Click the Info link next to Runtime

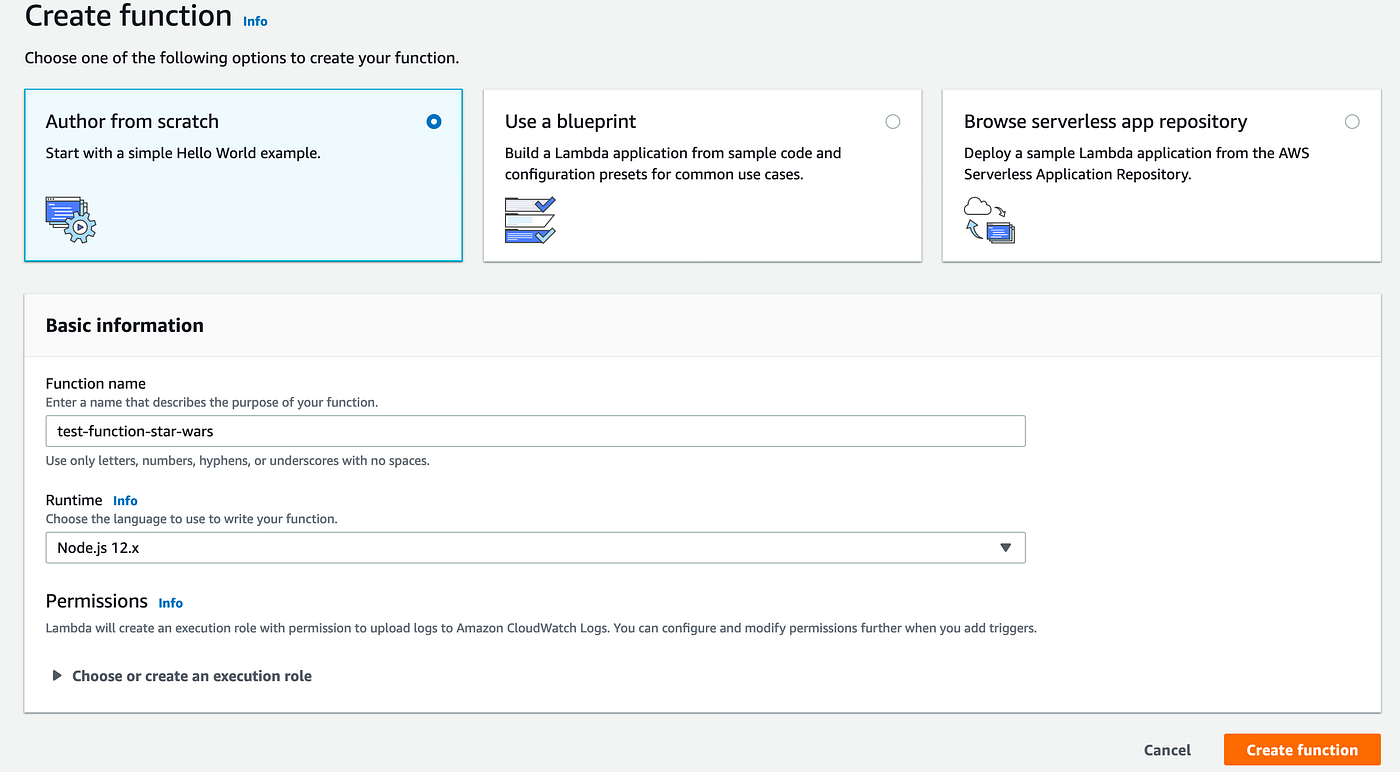click(x=125, y=500)
